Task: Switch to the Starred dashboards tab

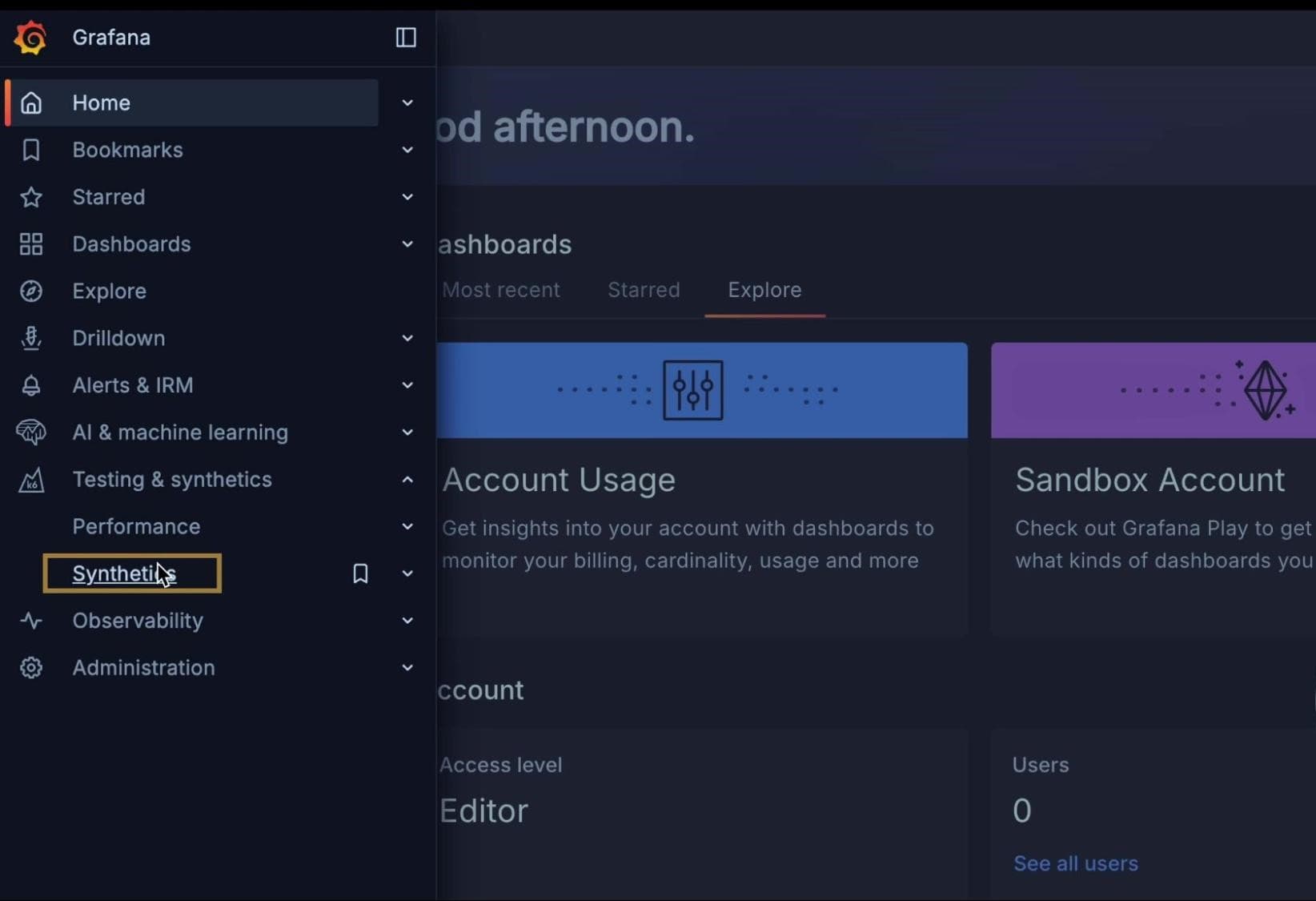Action: click(644, 290)
